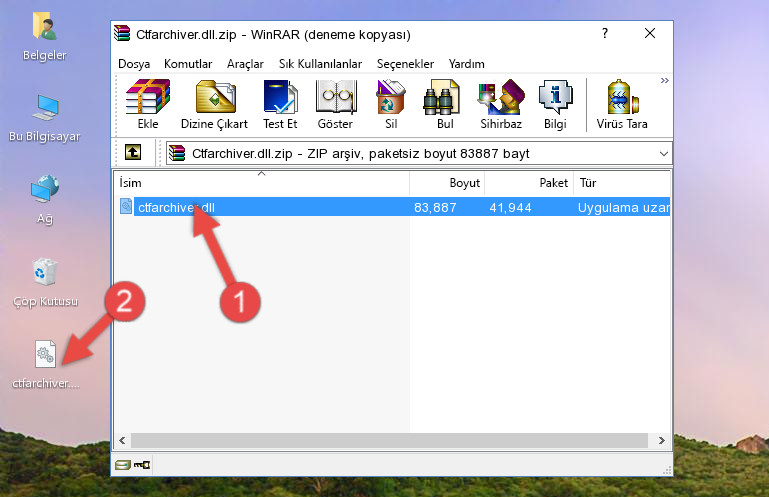Open the Komutlar menu
The image size is (769, 497).
pos(188,64)
